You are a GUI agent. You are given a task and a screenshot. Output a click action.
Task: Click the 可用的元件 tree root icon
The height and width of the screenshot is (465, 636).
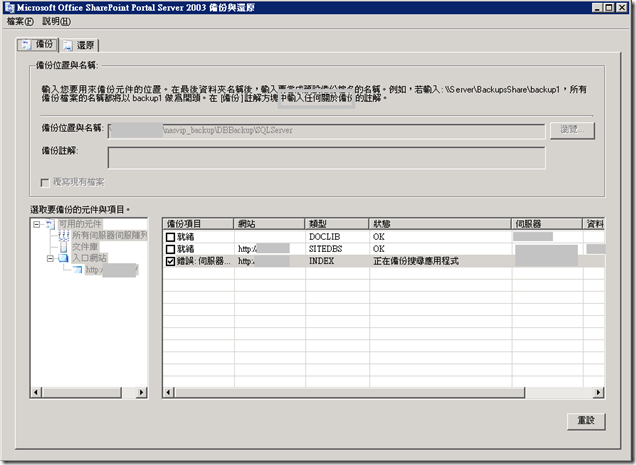tap(49, 224)
